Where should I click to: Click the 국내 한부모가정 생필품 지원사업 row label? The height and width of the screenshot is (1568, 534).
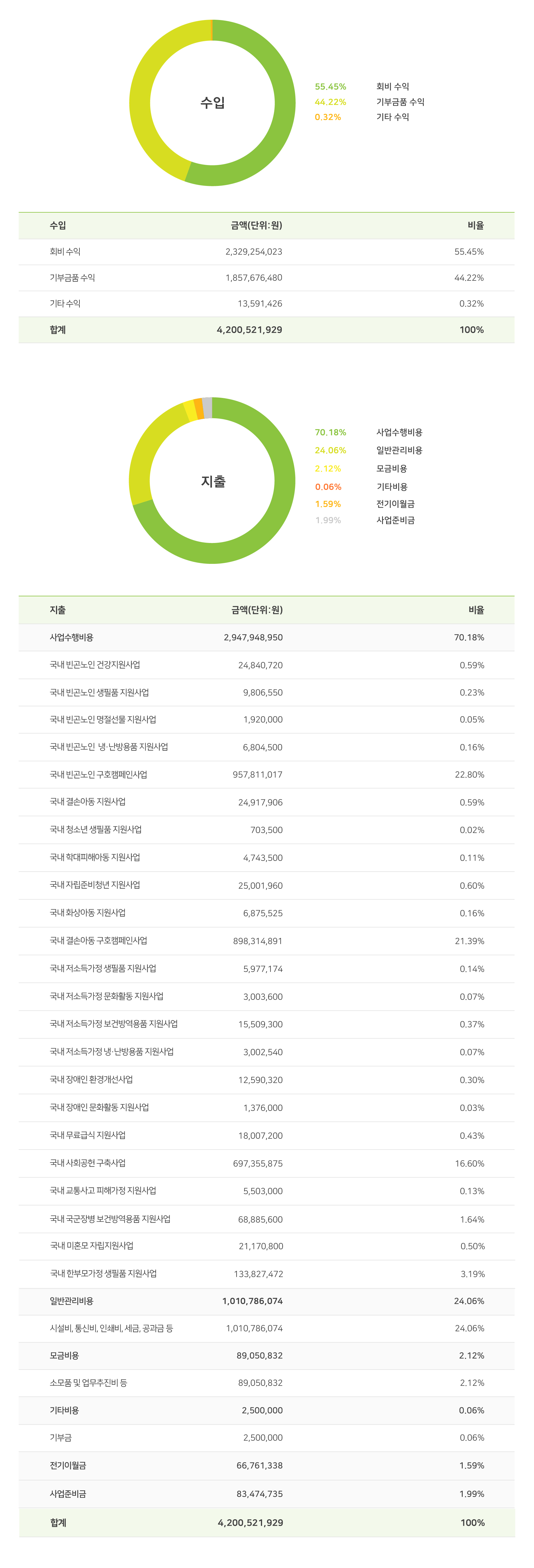(x=103, y=1273)
